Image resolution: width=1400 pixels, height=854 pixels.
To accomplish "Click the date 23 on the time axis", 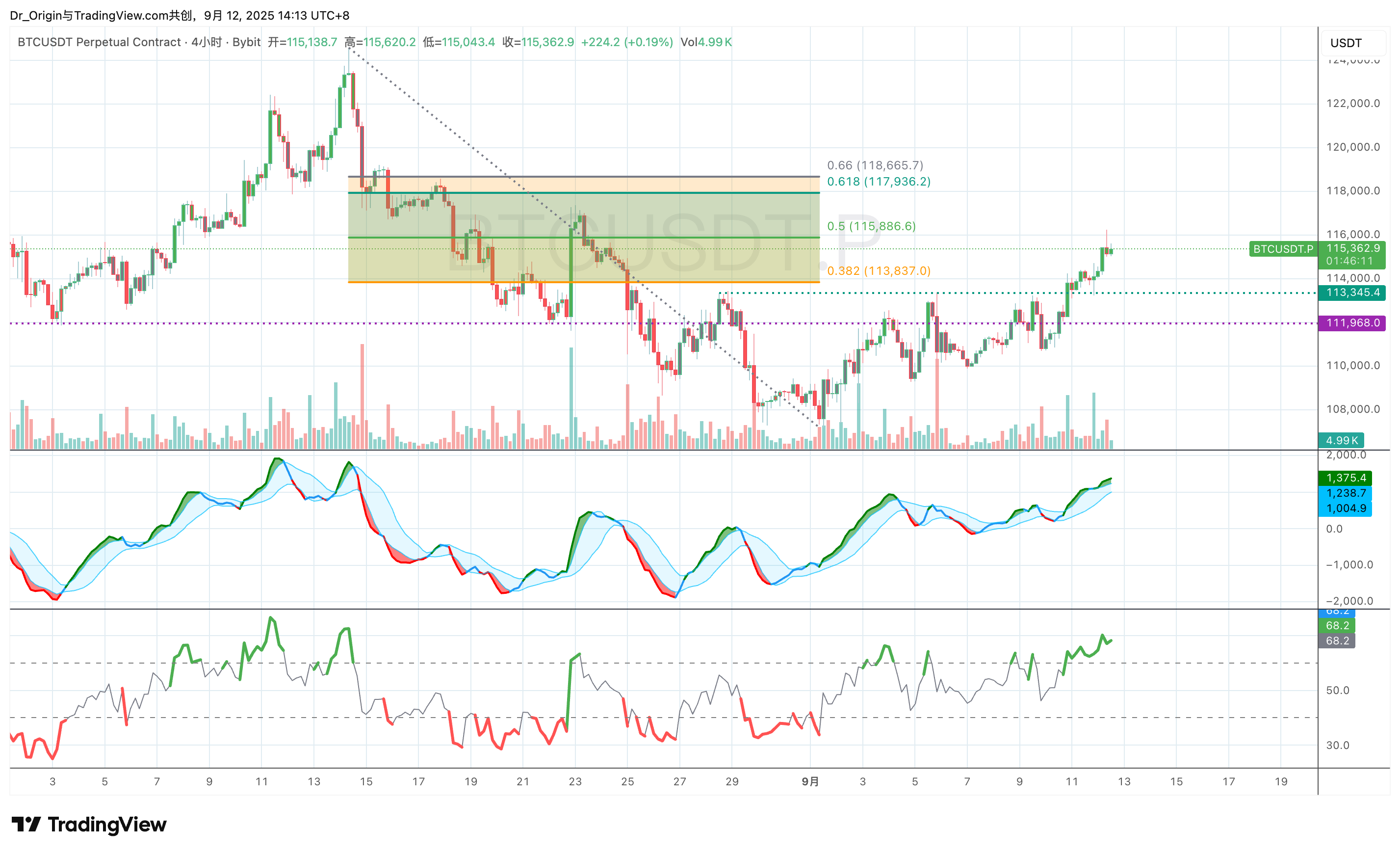I will coord(575,782).
